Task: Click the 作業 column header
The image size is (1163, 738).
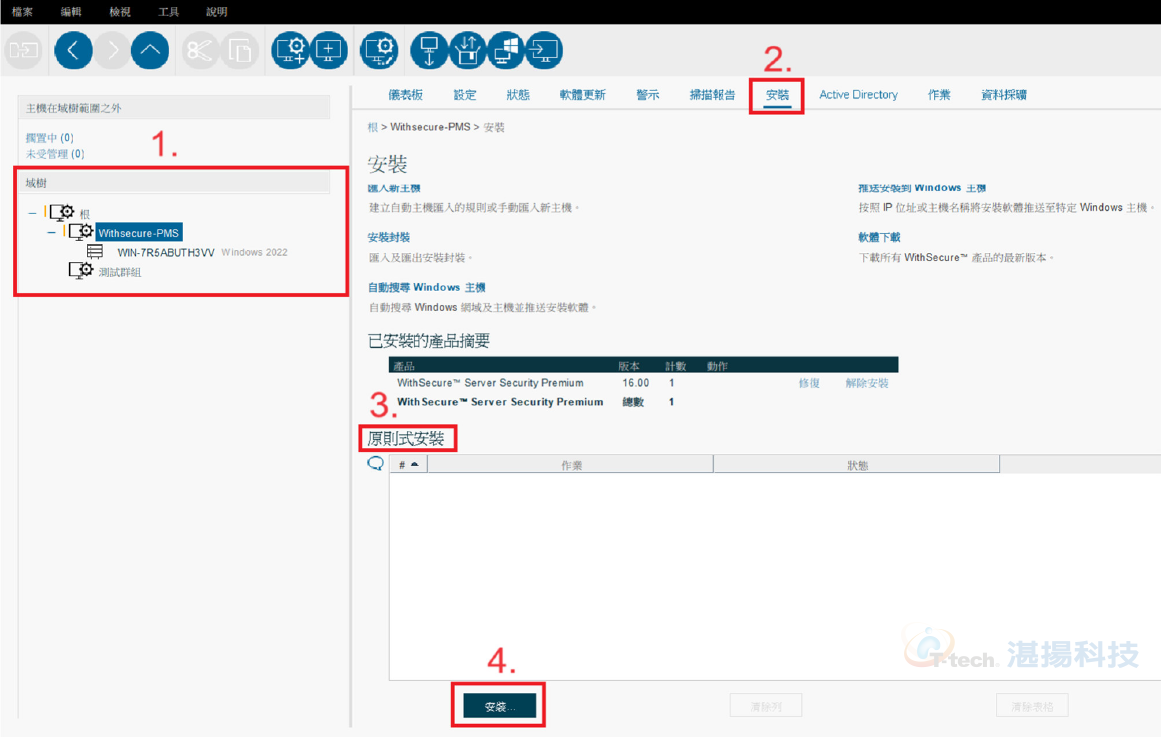Action: point(570,464)
